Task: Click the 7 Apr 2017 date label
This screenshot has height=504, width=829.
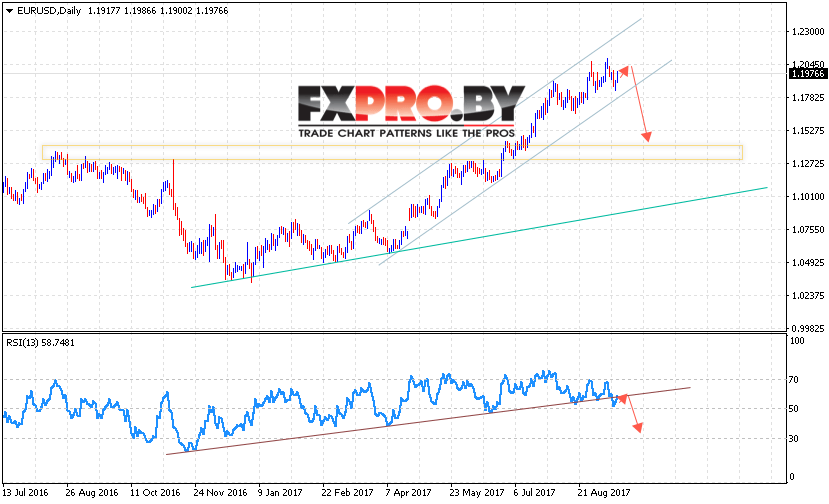Action: point(408,492)
